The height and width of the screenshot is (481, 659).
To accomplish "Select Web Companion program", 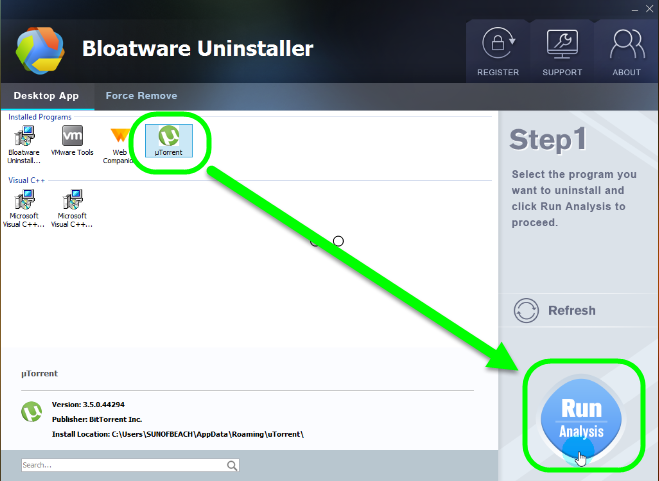I will coord(119,145).
